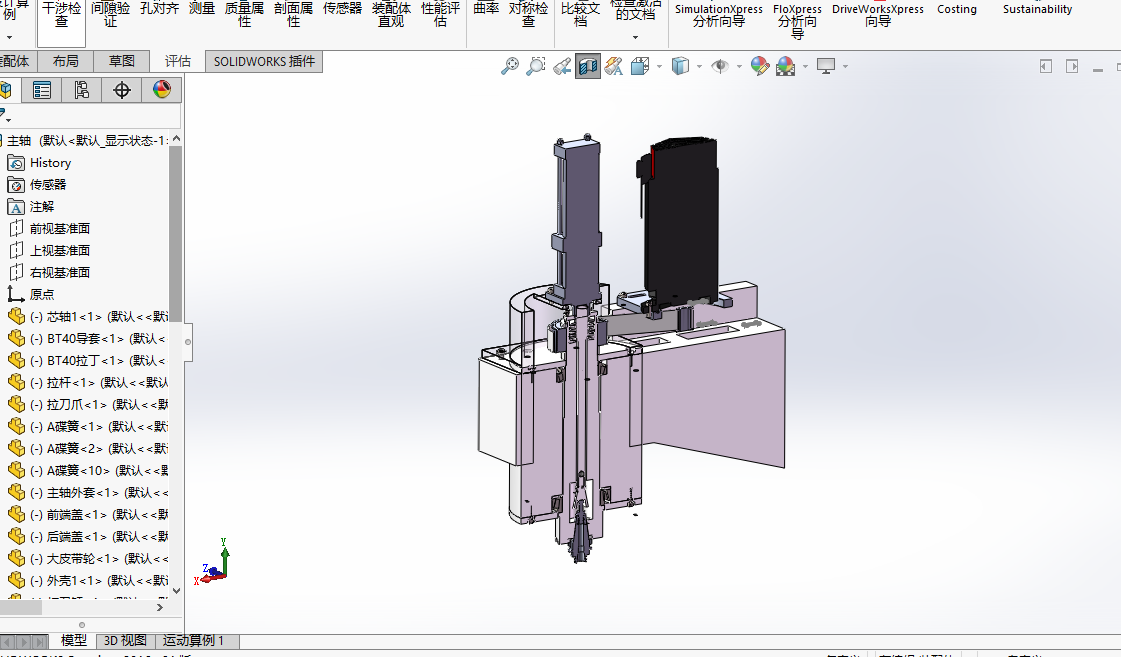Viewport: 1121px width, 657px height.
Task: Open the 3D 视图 bottom tab
Action: coord(125,641)
